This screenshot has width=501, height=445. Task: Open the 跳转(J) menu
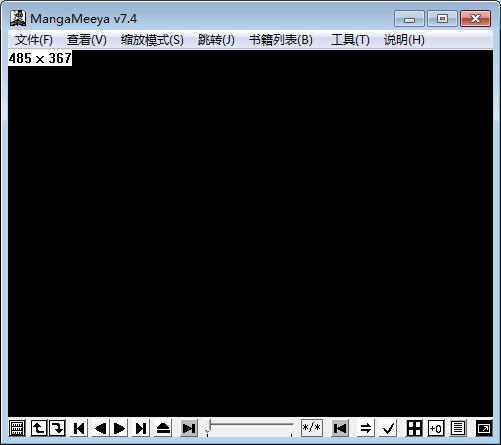point(216,40)
